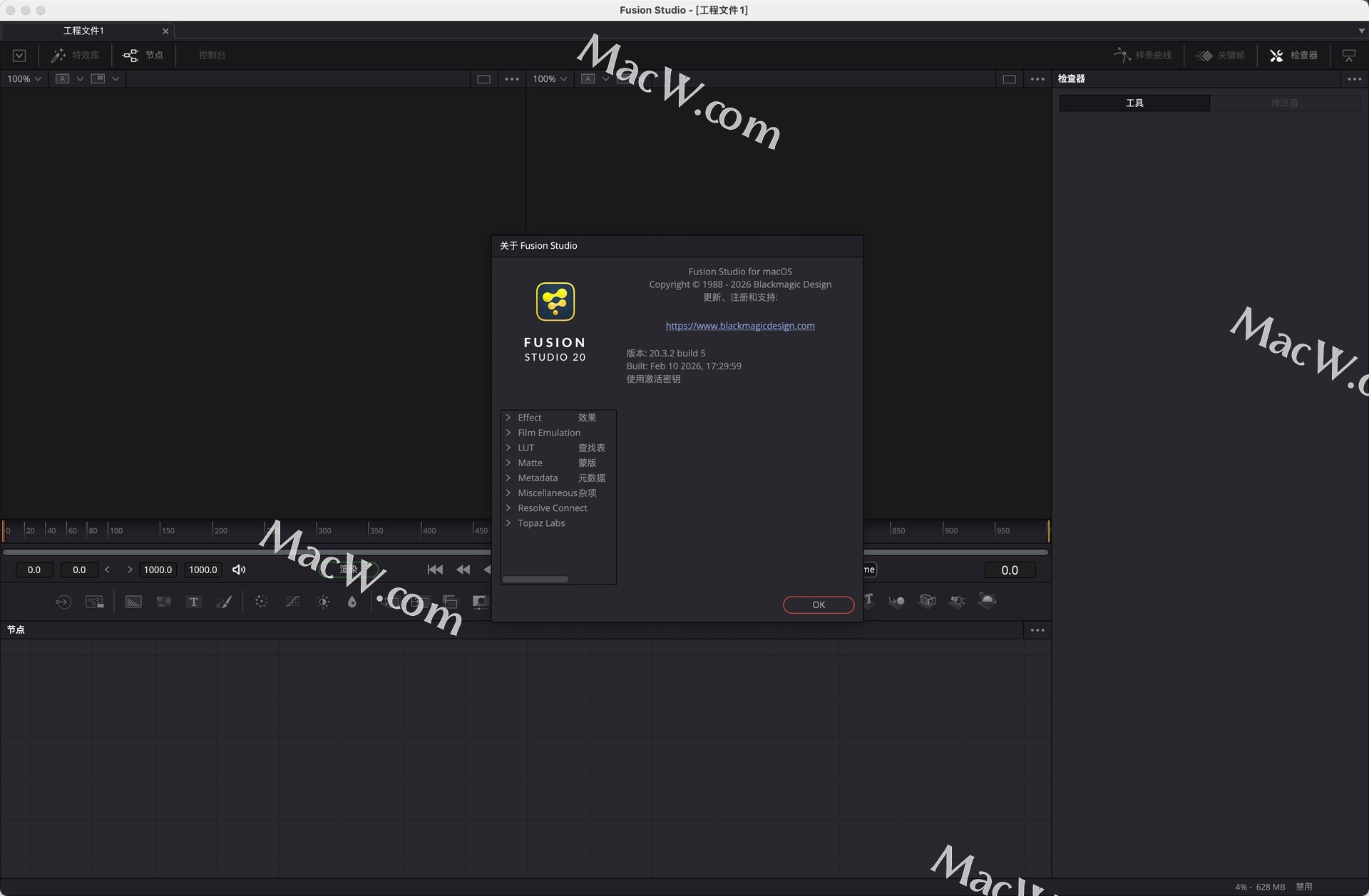Select the Paint brush tool
This screenshot has width=1369, height=896.
[x=224, y=602]
